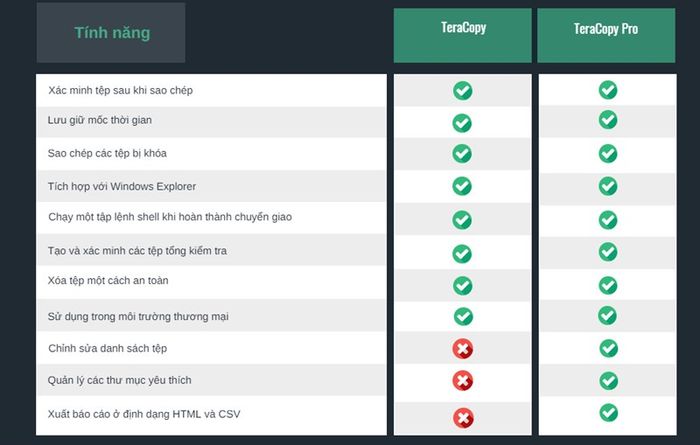Click the Xuất báo cáo ở định dạng HTML và CSV text
Viewport: 700px width, 445px height.
click(144, 414)
